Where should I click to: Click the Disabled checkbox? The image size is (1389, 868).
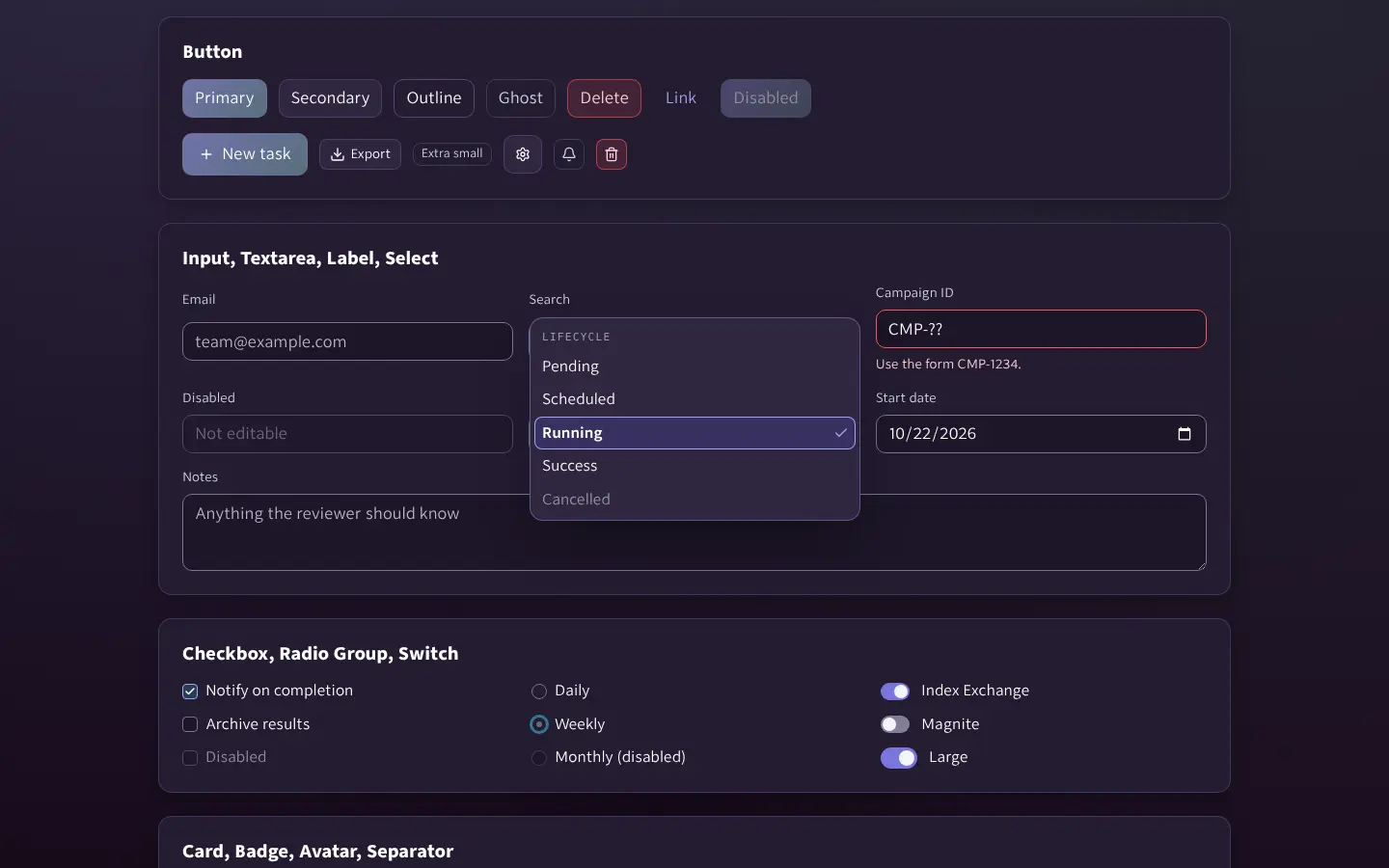[x=190, y=758]
